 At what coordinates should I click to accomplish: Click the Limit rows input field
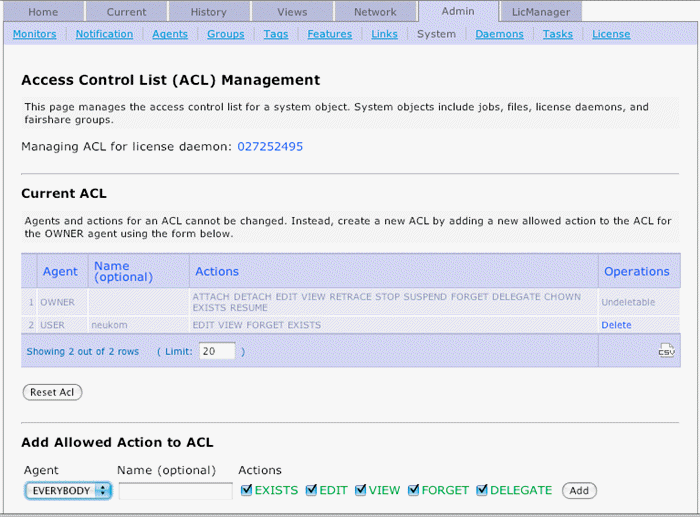217,351
